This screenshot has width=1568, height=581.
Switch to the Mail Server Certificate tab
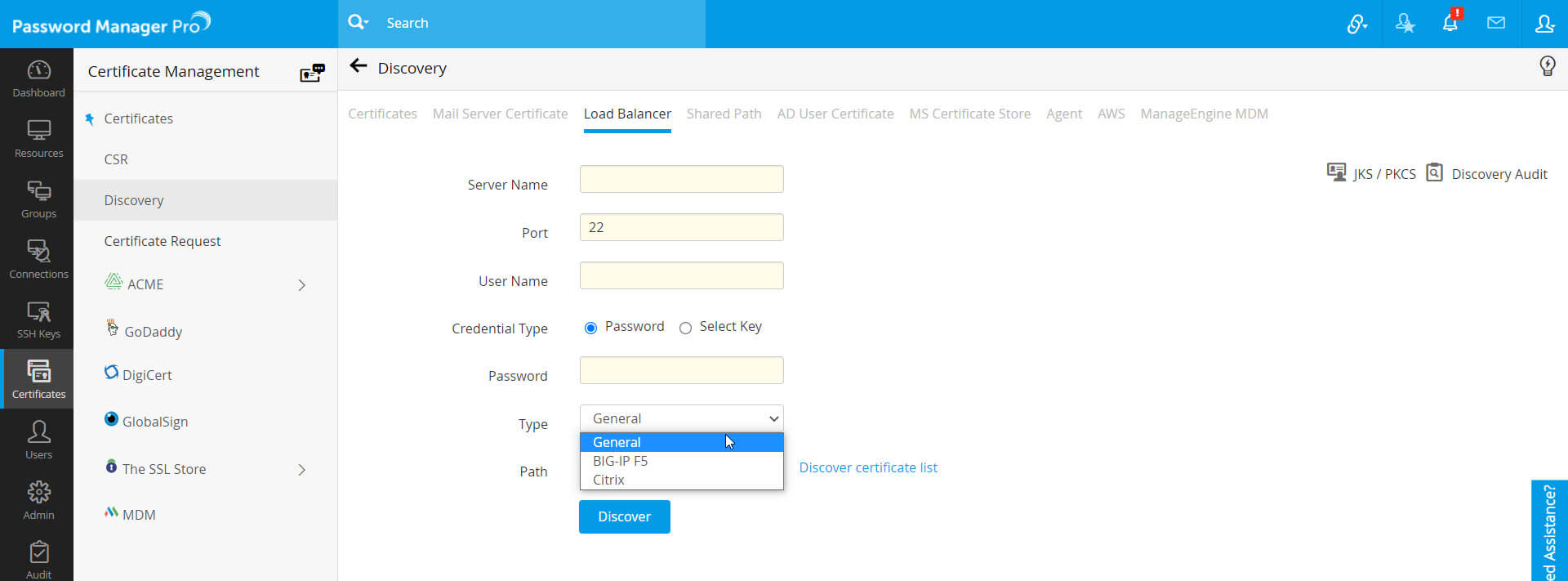tap(500, 114)
